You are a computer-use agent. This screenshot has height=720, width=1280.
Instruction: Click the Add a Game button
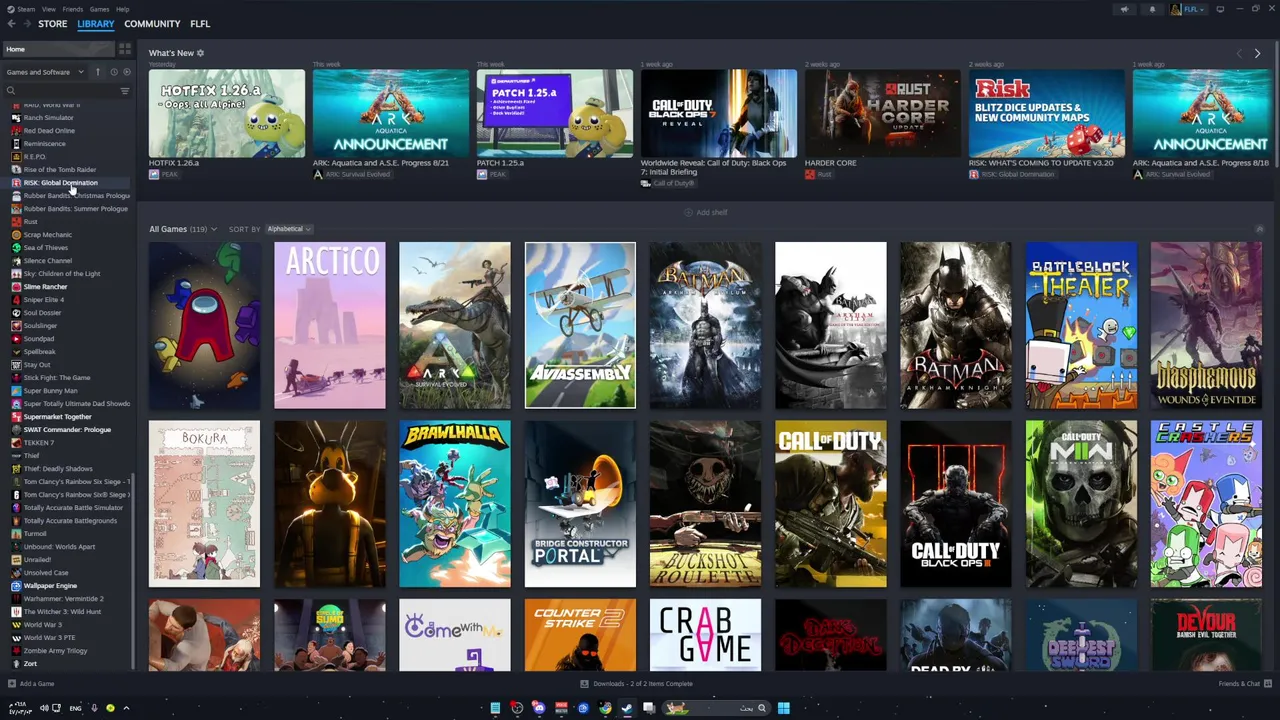tap(31, 684)
